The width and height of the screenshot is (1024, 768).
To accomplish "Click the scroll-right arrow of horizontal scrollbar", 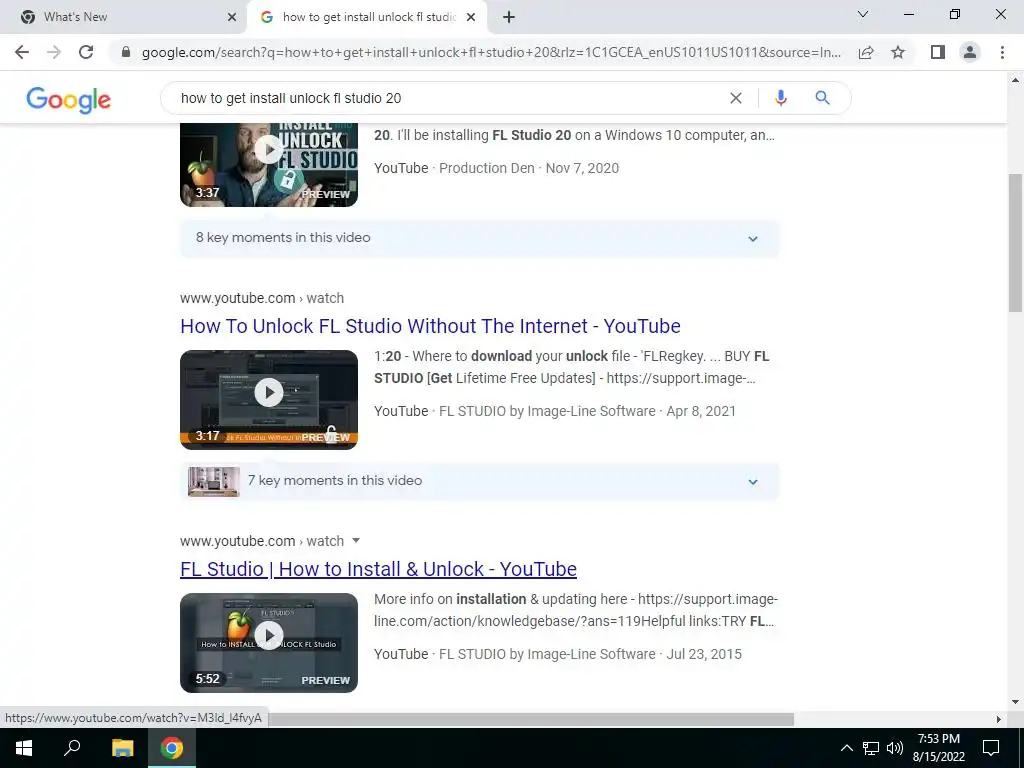I will click(998, 719).
